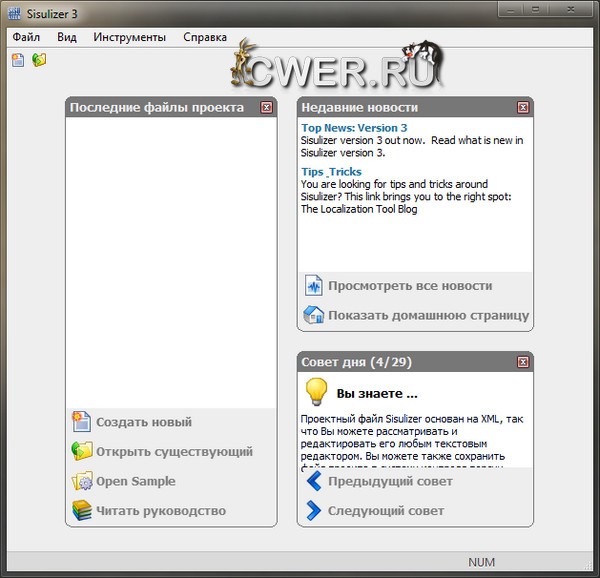
Task: Click the Показать домашнюю страницу house icon
Action: tap(313, 314)
